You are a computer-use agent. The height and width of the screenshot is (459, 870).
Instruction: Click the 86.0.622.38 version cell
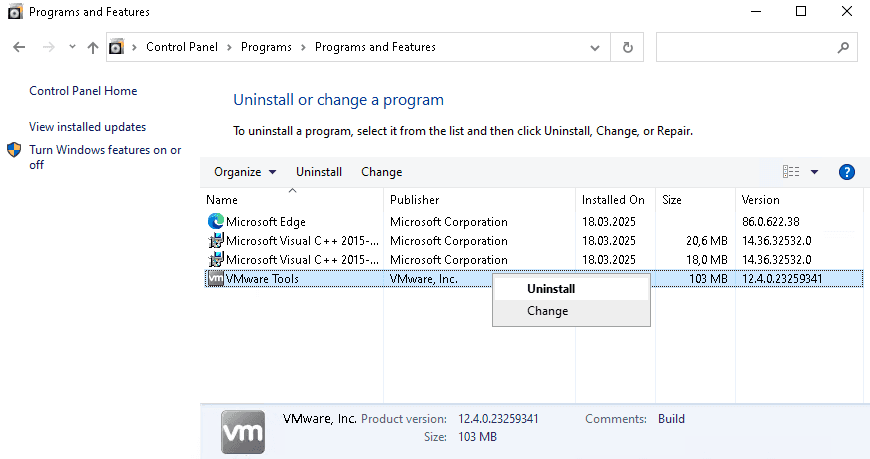coord(770,222)
